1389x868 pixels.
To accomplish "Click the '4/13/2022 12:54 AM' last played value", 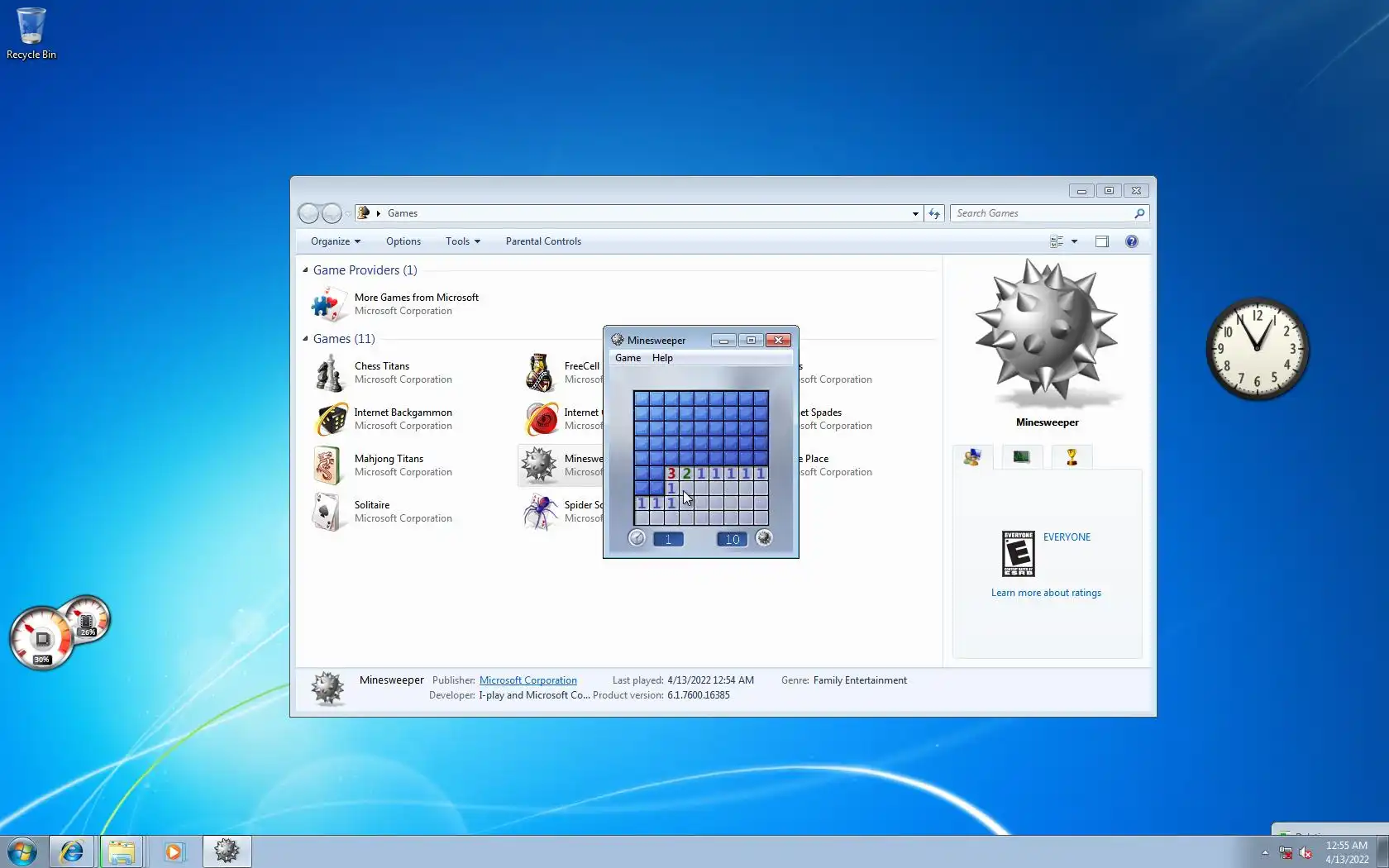I will pos(711,680).
